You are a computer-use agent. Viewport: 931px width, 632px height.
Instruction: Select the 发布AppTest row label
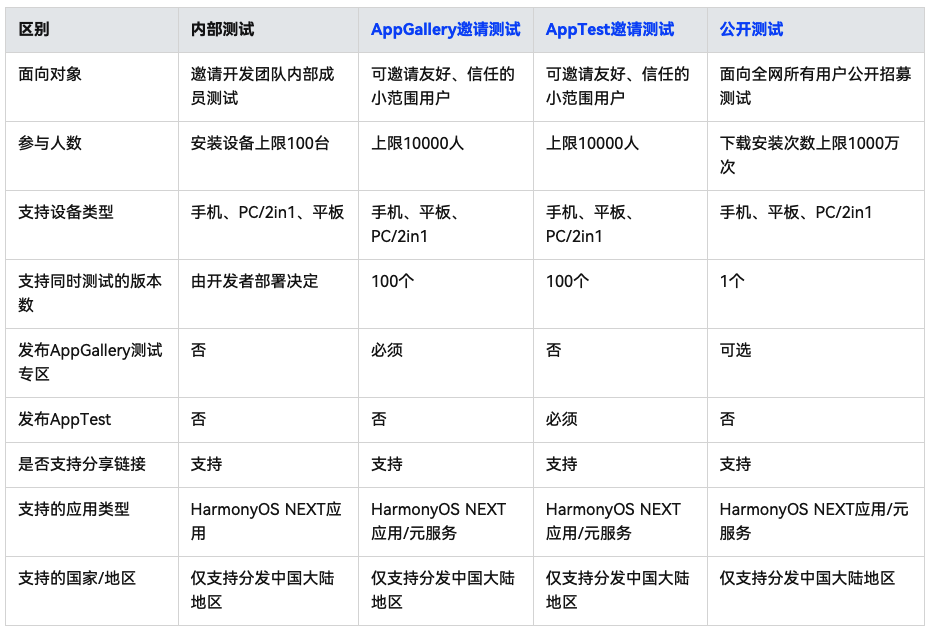(x=64, y=419)
